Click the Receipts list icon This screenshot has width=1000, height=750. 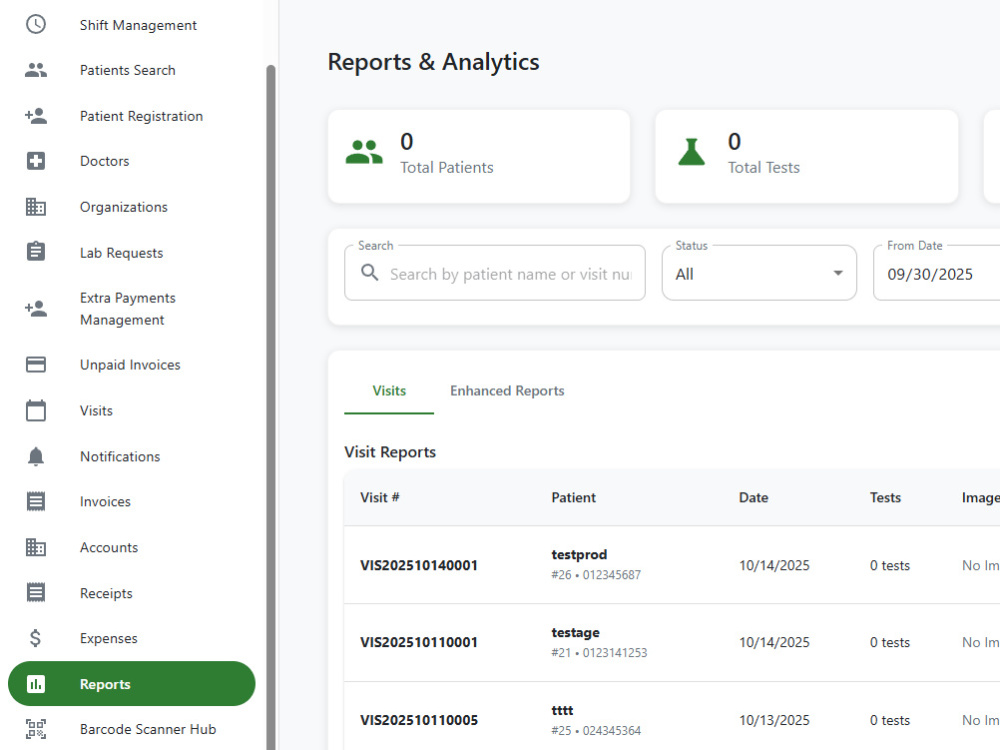click(36, 592)
